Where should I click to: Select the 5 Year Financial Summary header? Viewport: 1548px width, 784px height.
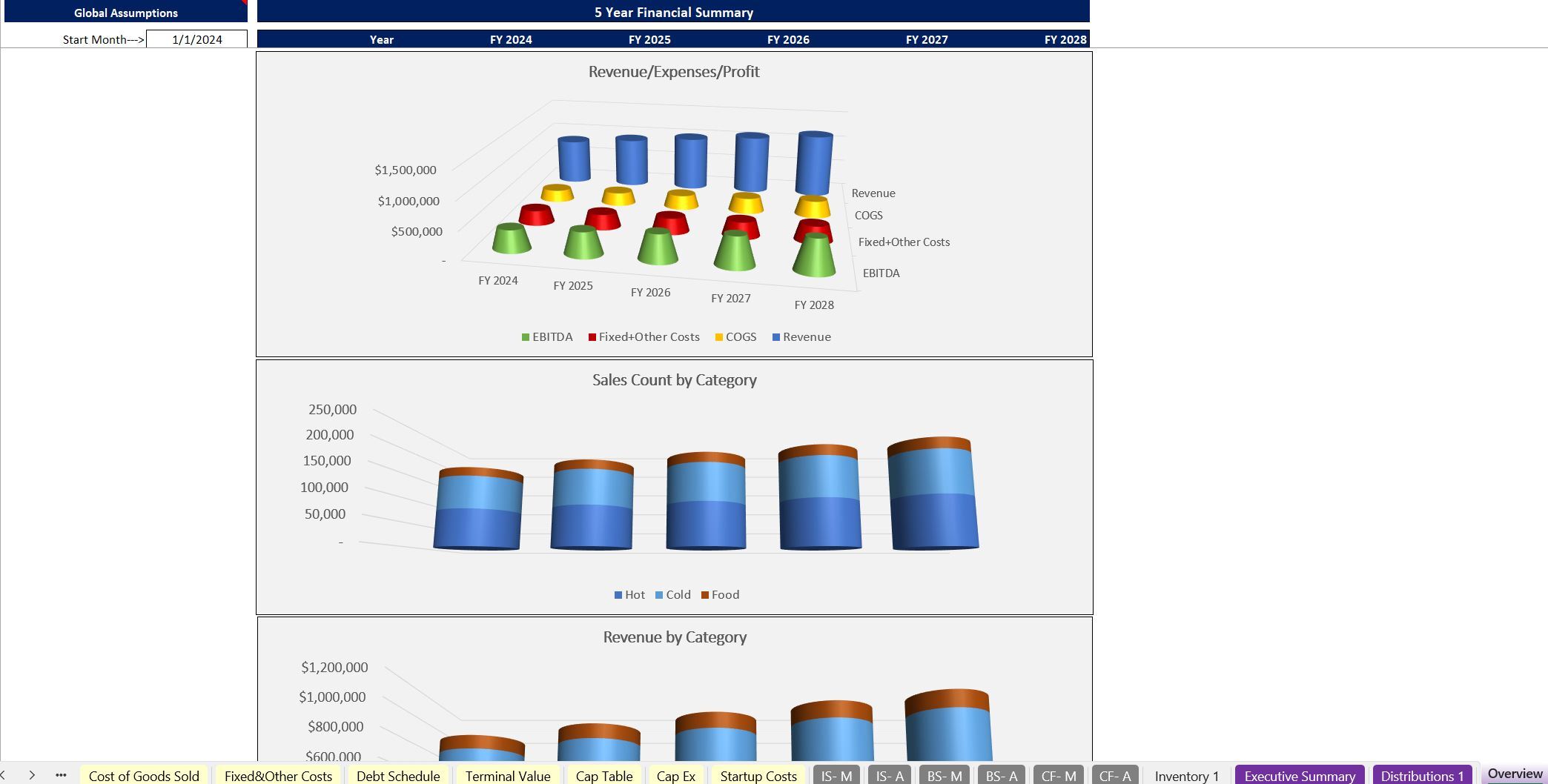[673, 12]
